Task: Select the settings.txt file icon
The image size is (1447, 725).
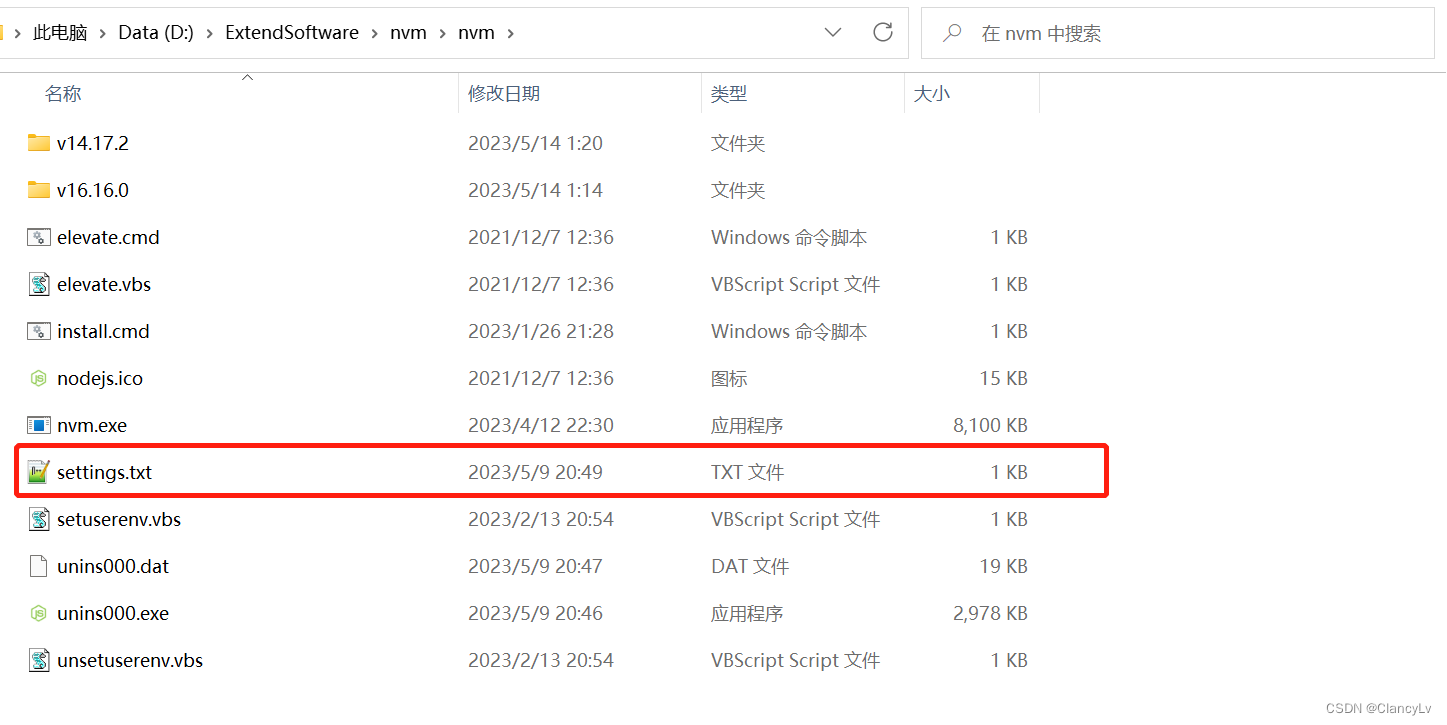Action: coord(39,472)
